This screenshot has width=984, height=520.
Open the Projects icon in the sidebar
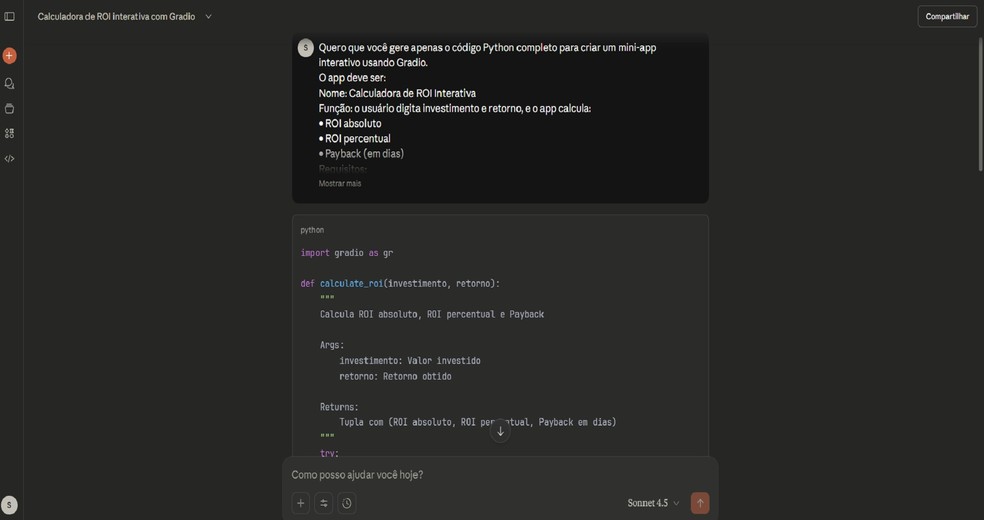(9, 109)
